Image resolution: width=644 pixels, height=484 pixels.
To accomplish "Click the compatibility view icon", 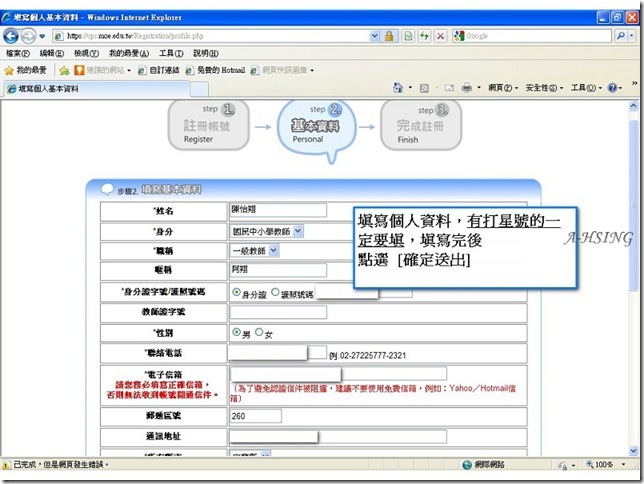I will point(408,36).
